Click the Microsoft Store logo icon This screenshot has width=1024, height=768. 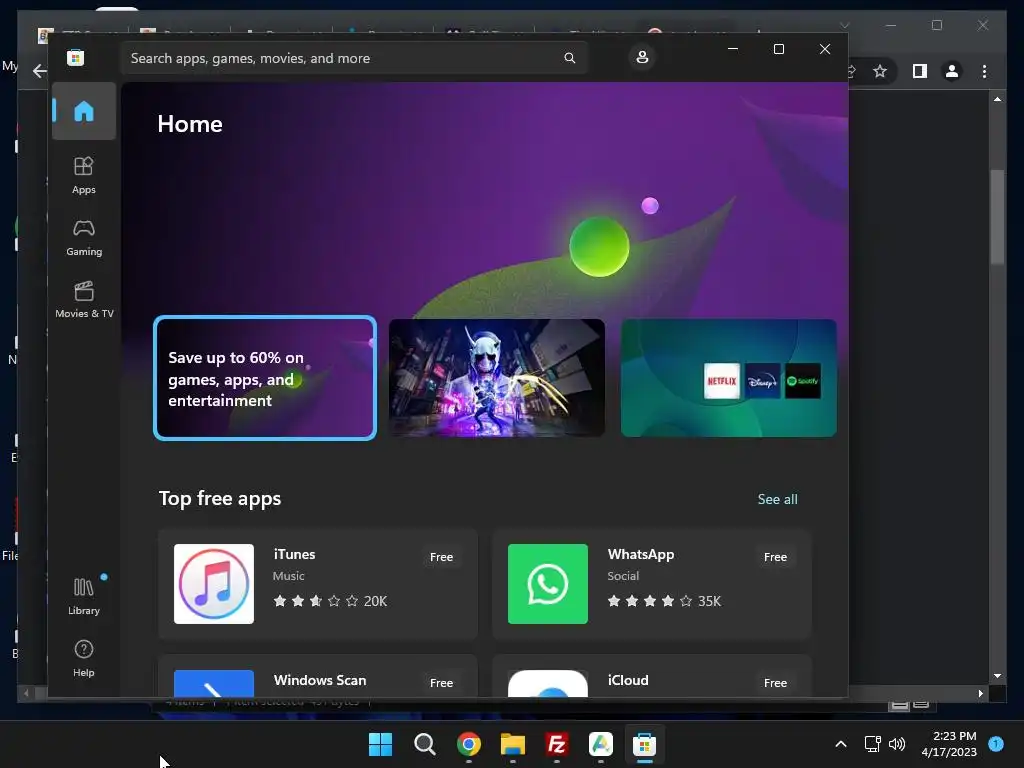pyautogui.click(x=76, y=58)
